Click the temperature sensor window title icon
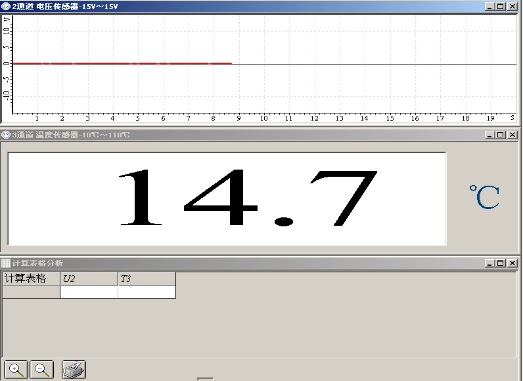 click(x=6, y=135)
